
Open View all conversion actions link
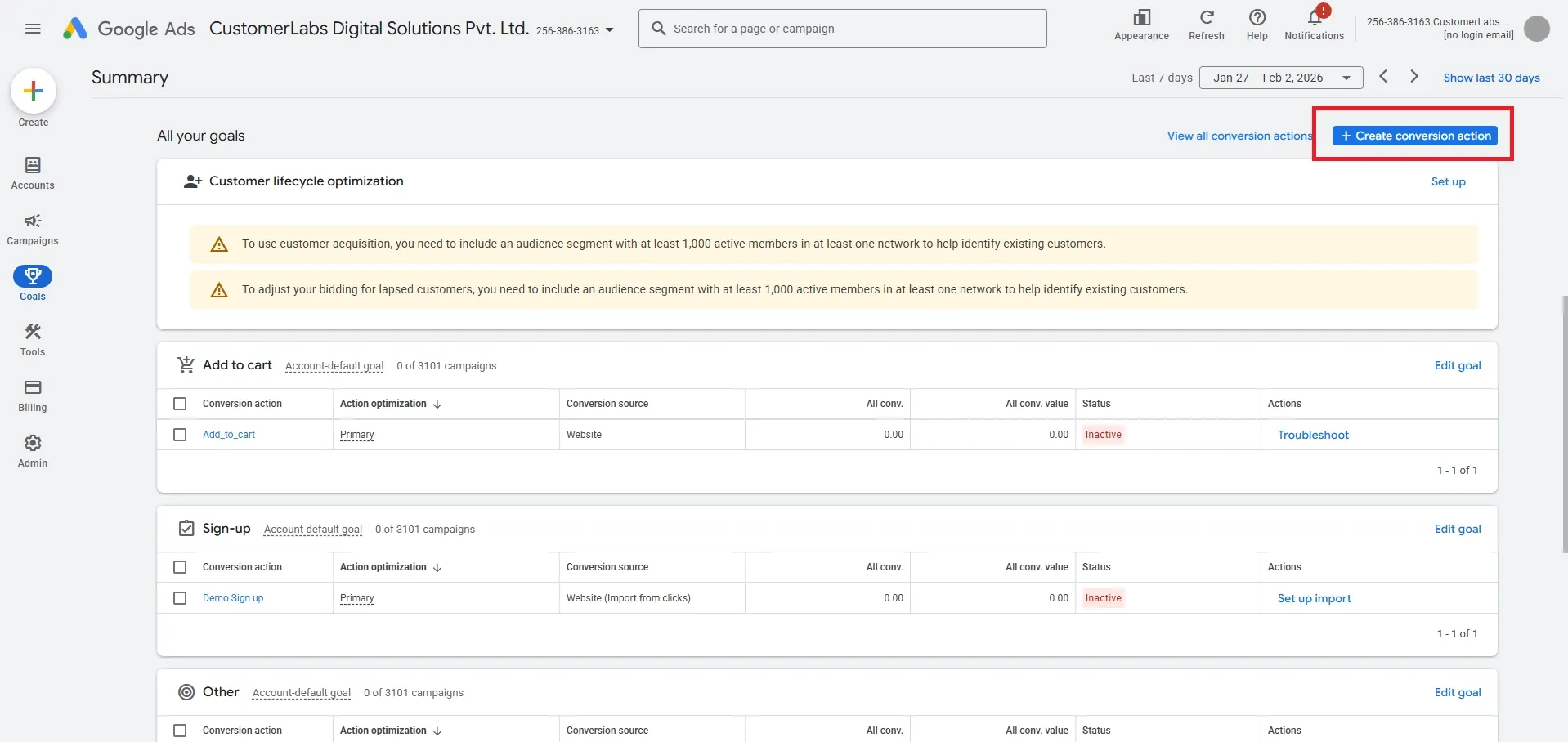(1239, 136)
